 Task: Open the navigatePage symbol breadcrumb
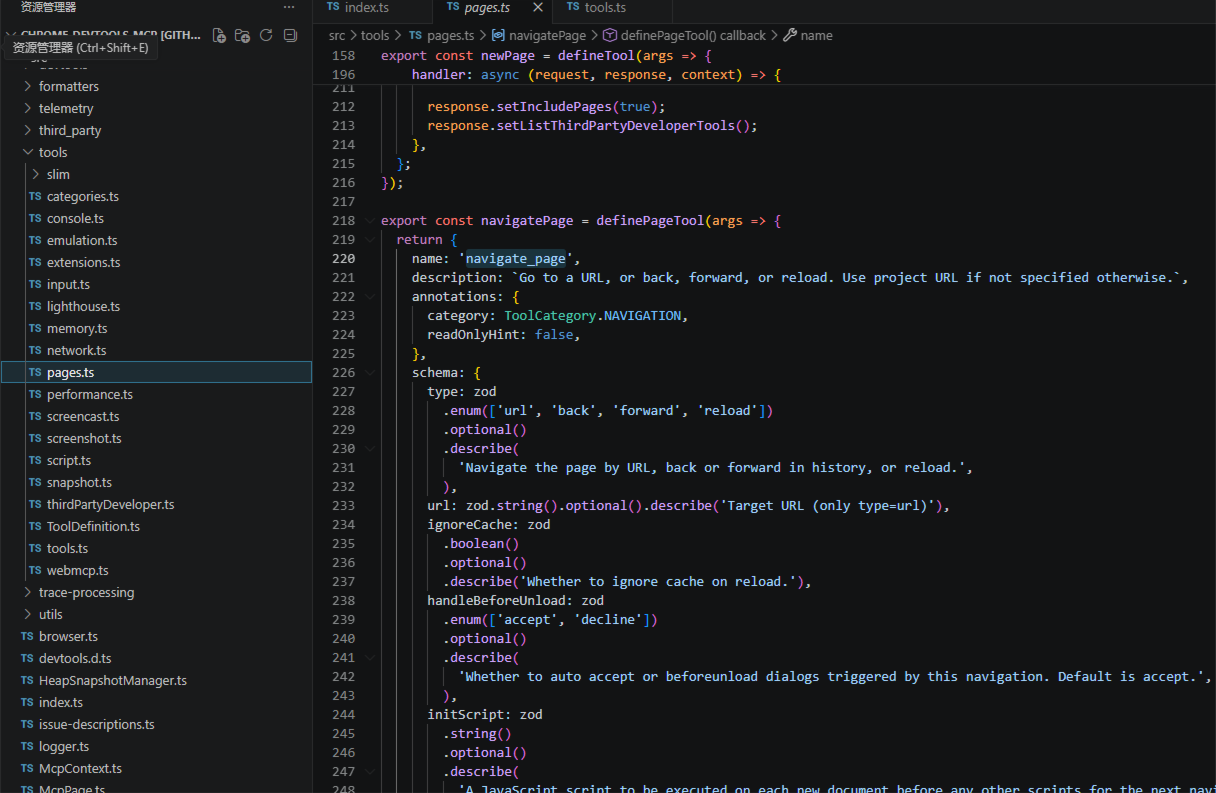tap(538, 36)
